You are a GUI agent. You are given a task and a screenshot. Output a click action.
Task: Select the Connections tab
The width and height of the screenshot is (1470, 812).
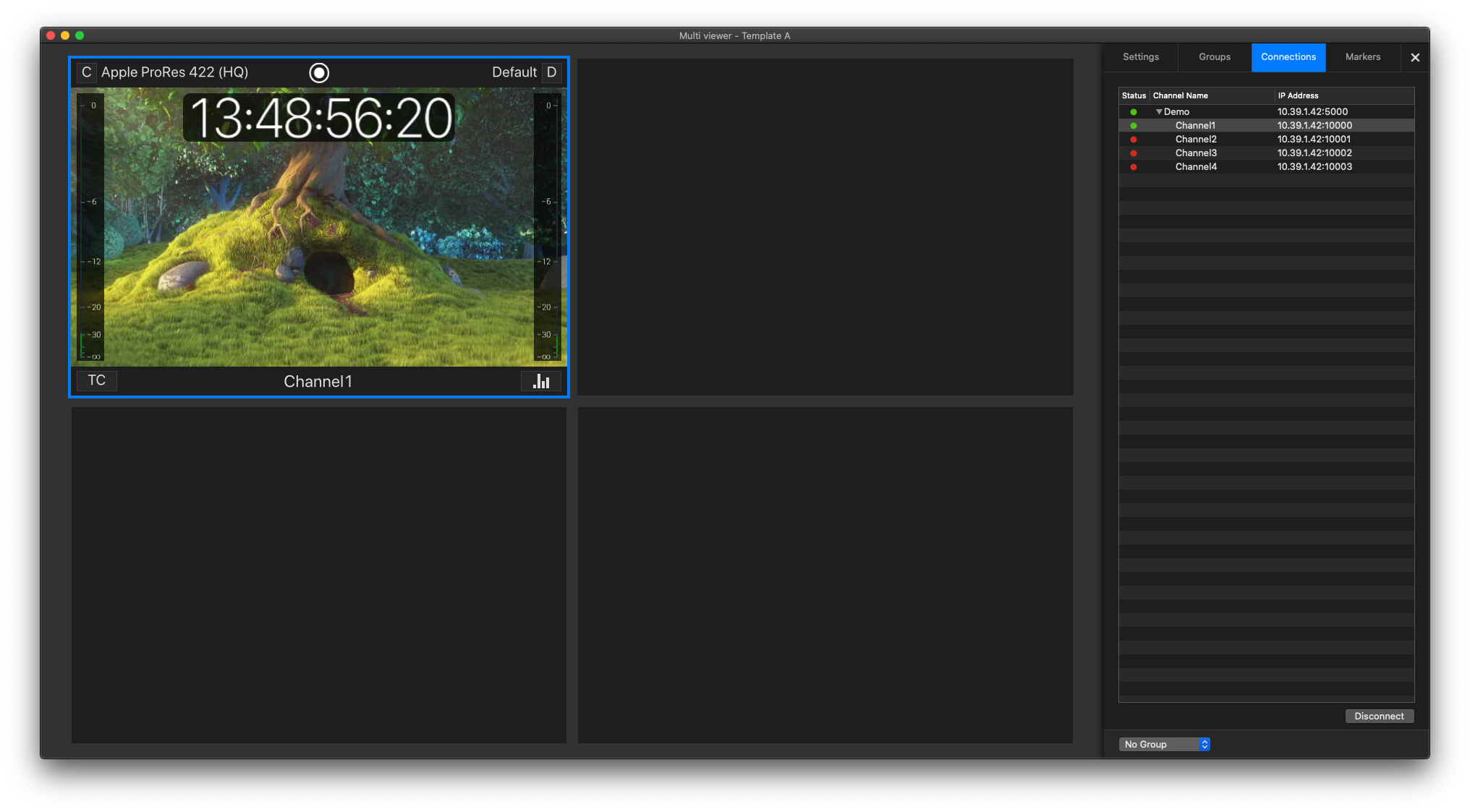(x=1288, y=57)
